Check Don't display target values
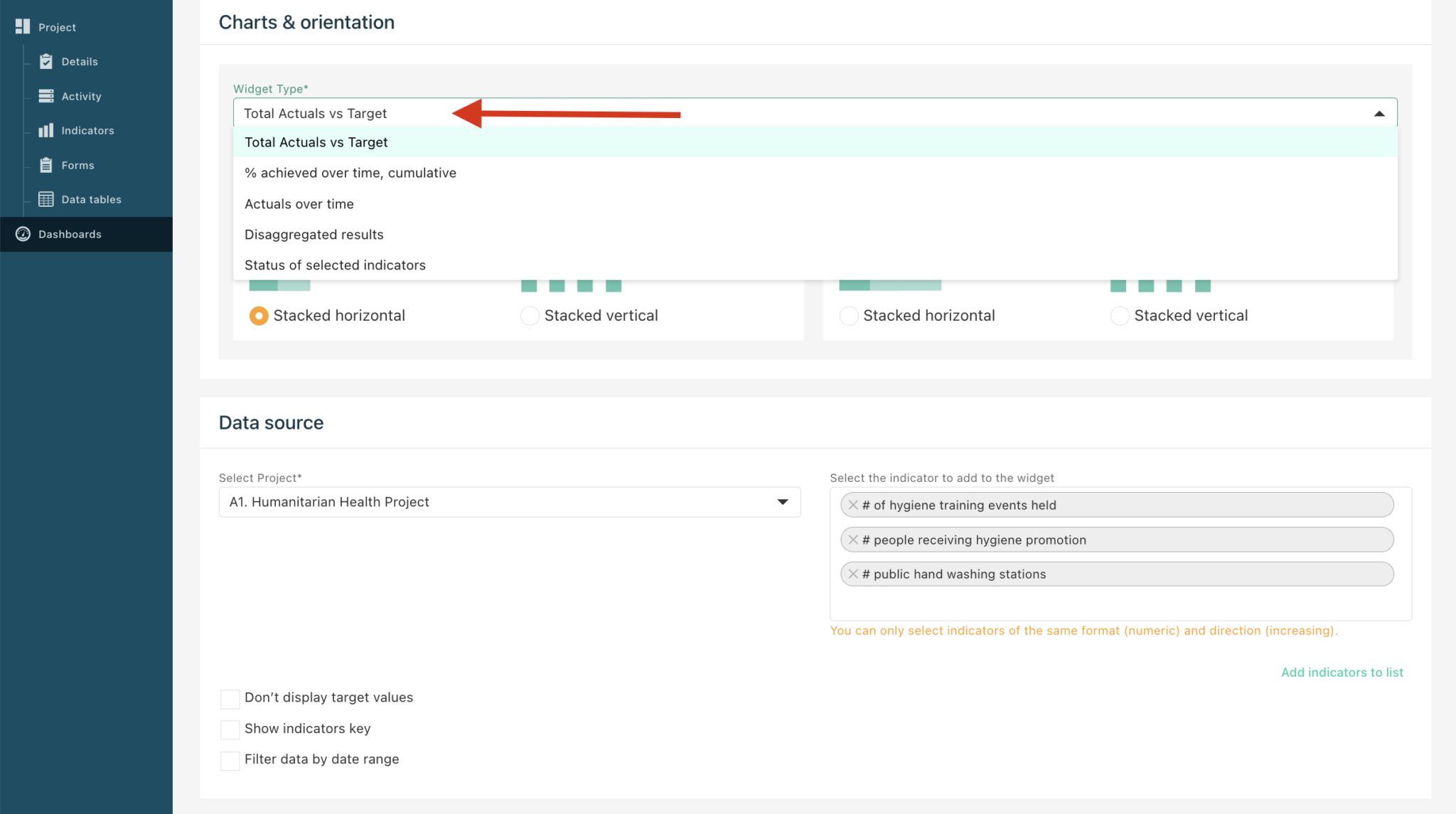1456x814 pixels. coord(230,699)
